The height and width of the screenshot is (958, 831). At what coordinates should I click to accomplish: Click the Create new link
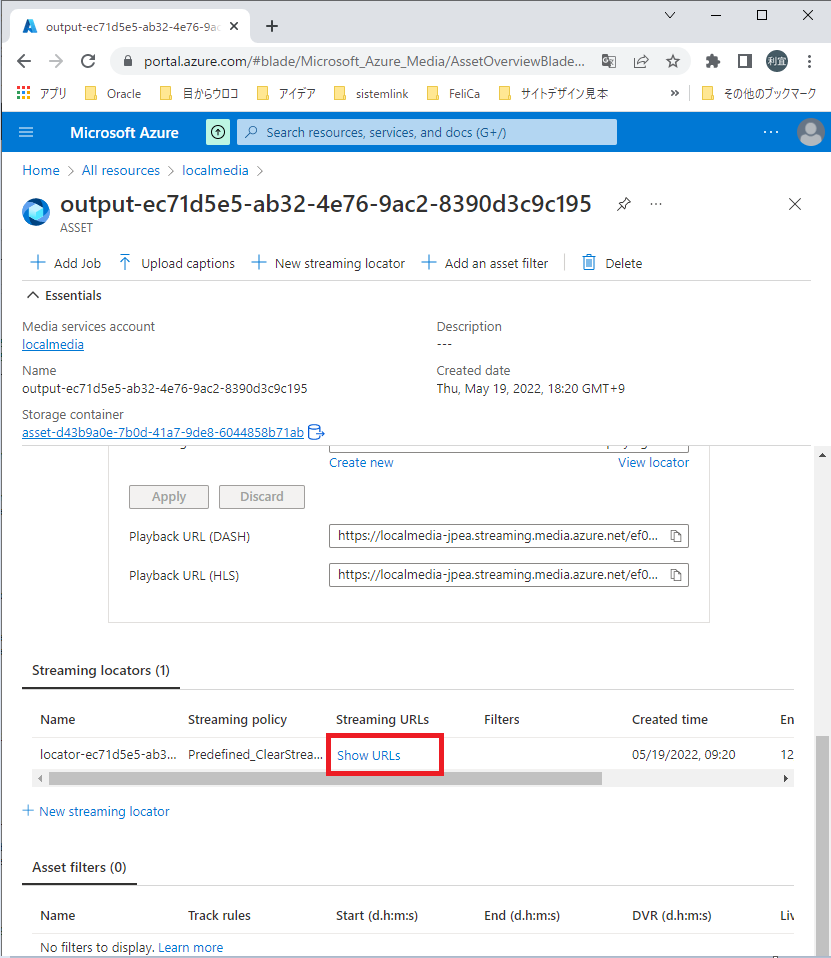[x=361, y=463]
